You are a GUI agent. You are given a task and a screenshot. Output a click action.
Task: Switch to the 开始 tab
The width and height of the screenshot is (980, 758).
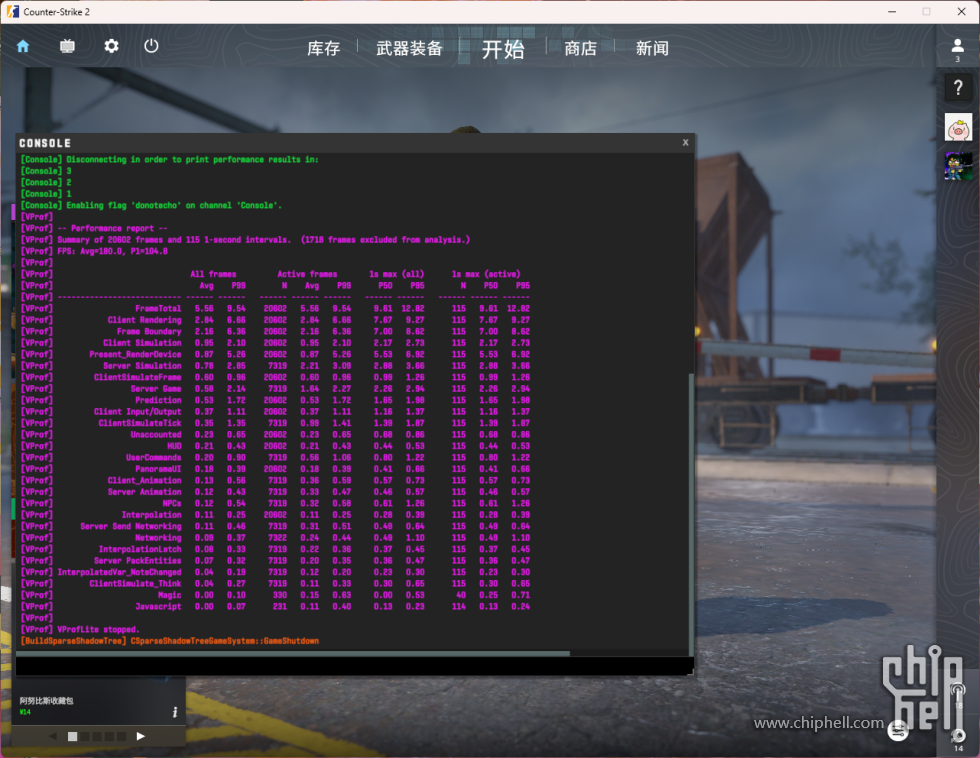pyautogui.click(x=503, y=49)
